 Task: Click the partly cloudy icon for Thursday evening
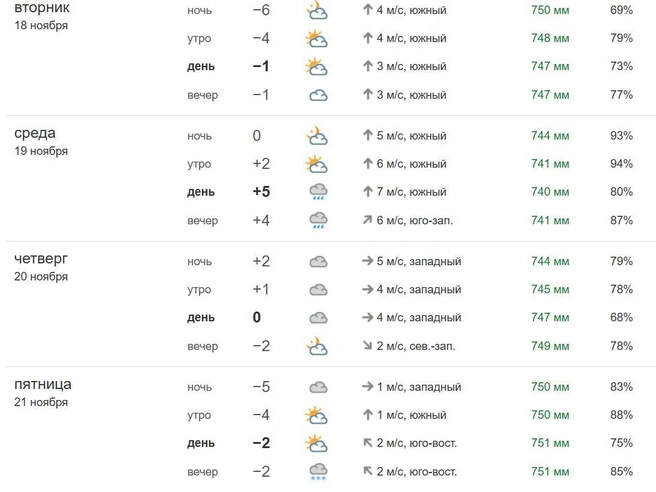tap(317, 346)
